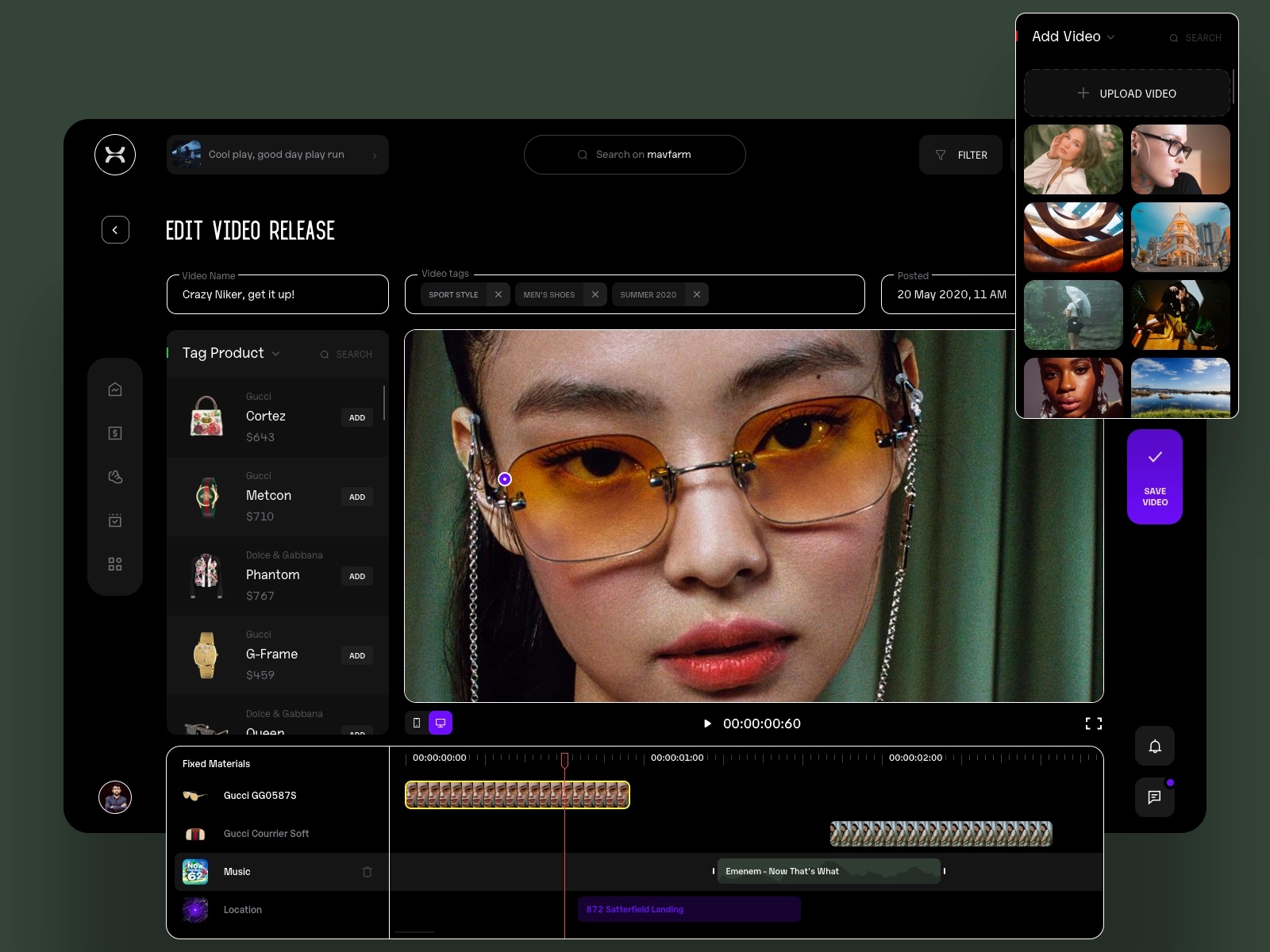Trim the music clip's right handle
Screen dimensions: 1270x952
(945, 871)
